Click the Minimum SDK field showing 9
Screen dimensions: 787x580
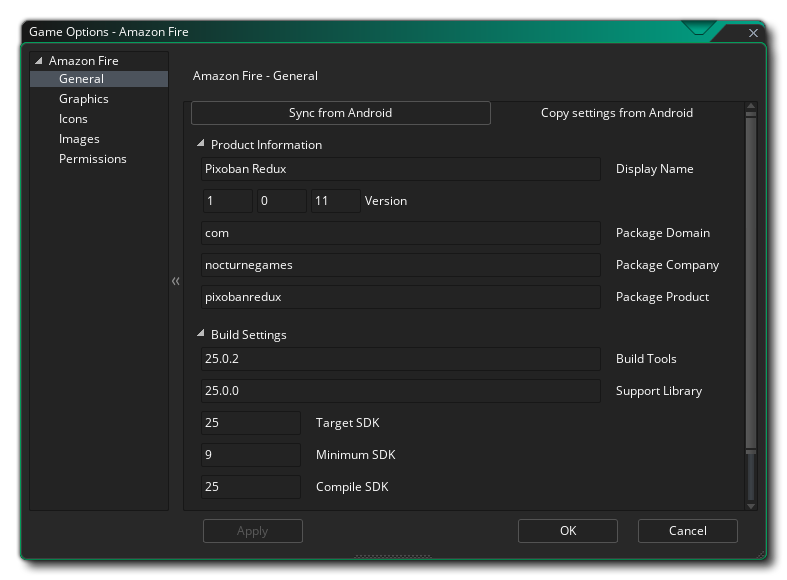[250, 455]
